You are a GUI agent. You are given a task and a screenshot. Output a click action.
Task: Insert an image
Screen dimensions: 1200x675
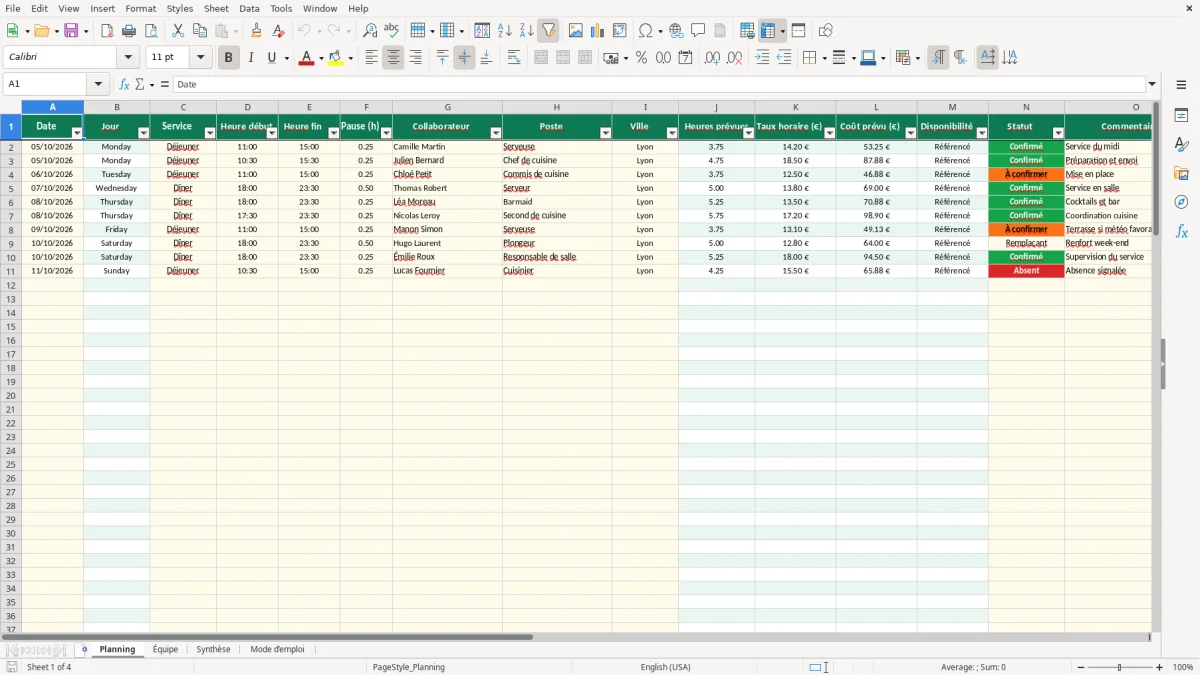(x=576, y=31)
